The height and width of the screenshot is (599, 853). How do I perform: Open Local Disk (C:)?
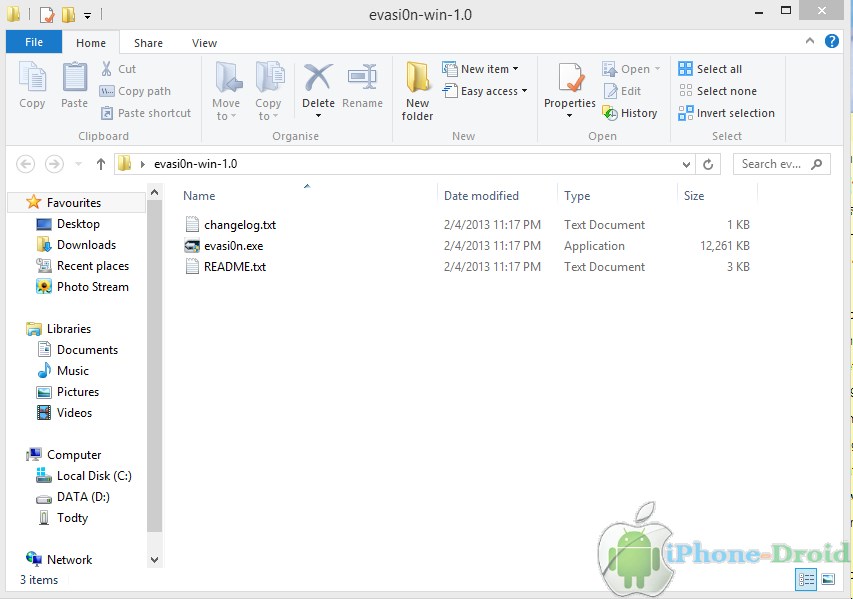(x=94, y=476)
